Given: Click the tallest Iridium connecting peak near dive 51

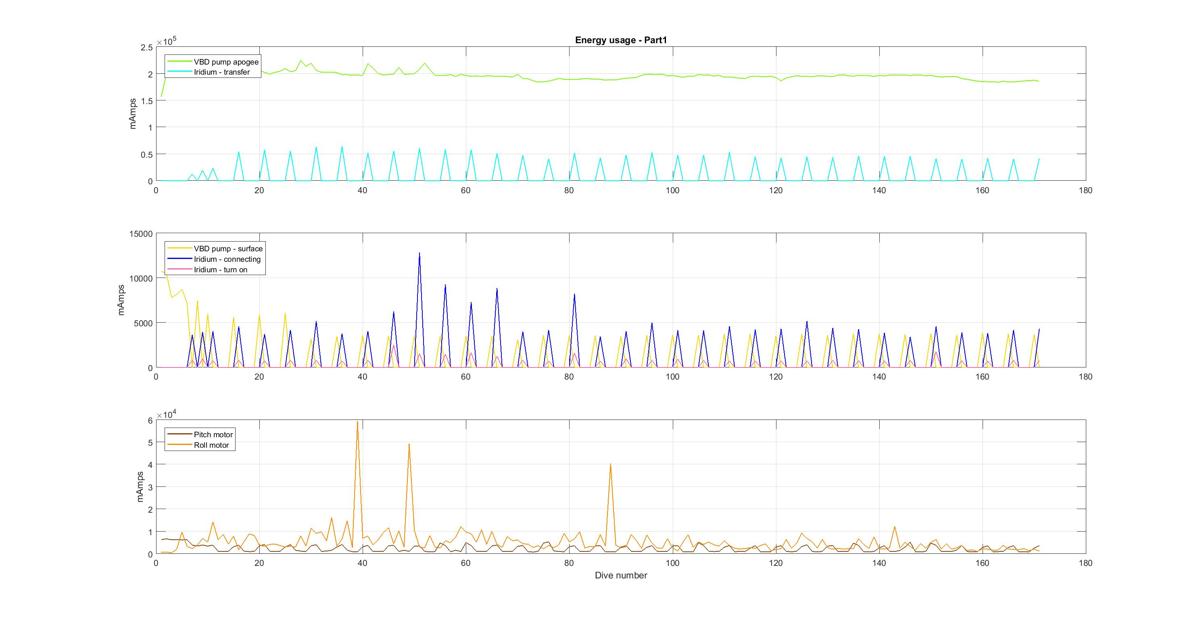Looking at the screenshot, I should click(419, 254).
